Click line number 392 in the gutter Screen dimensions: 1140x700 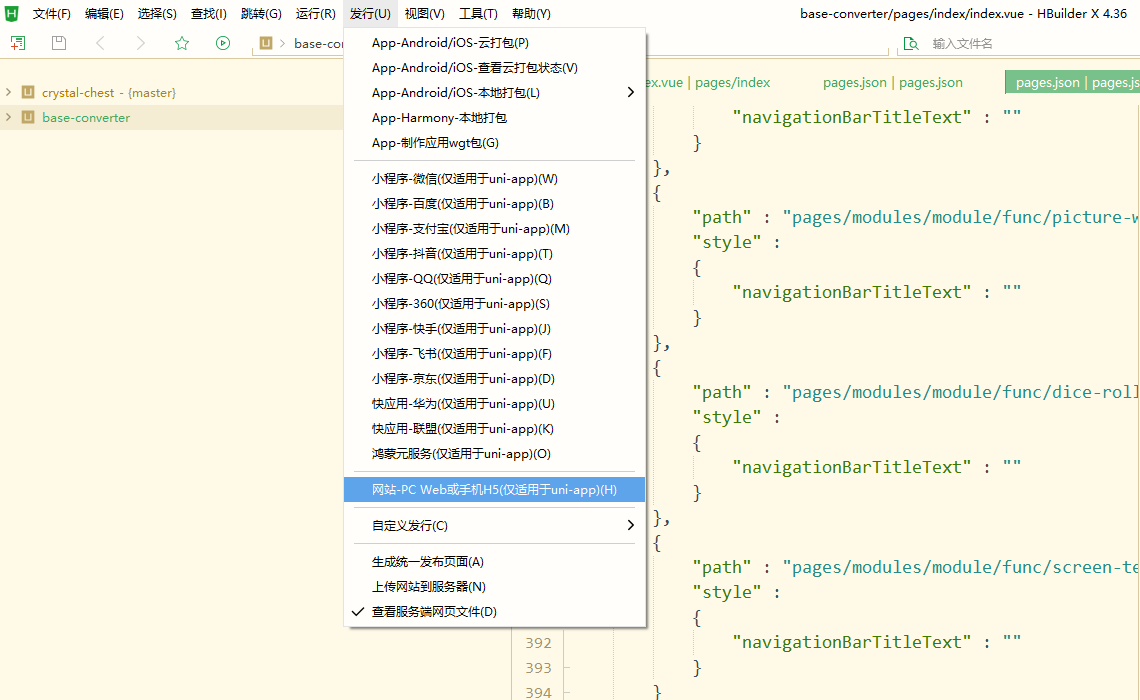click(x=538, y=643)
